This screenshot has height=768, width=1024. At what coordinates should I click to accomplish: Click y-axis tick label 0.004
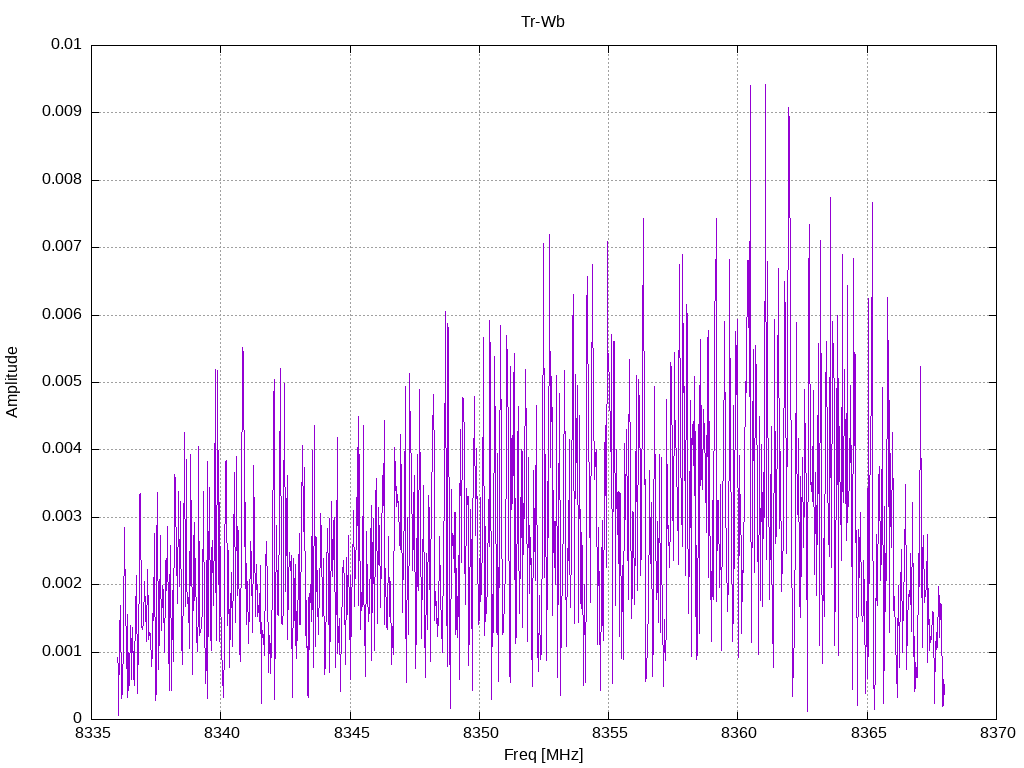click(62, 449)
